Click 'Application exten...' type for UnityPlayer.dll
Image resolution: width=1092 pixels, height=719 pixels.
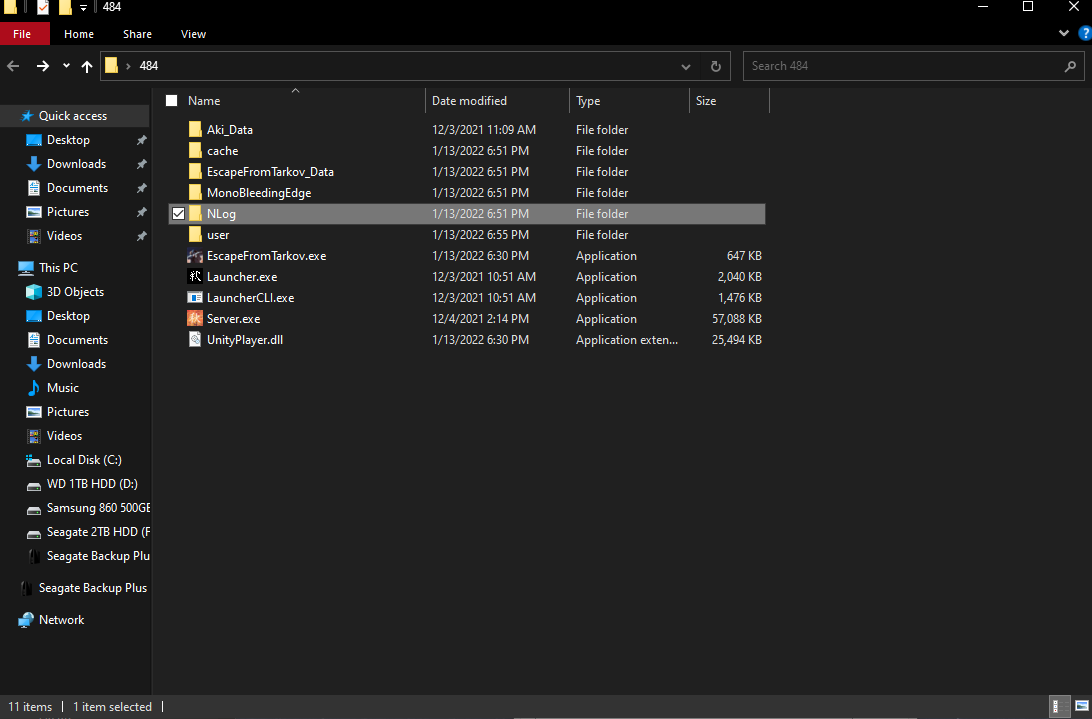click(x=627, y=339)
